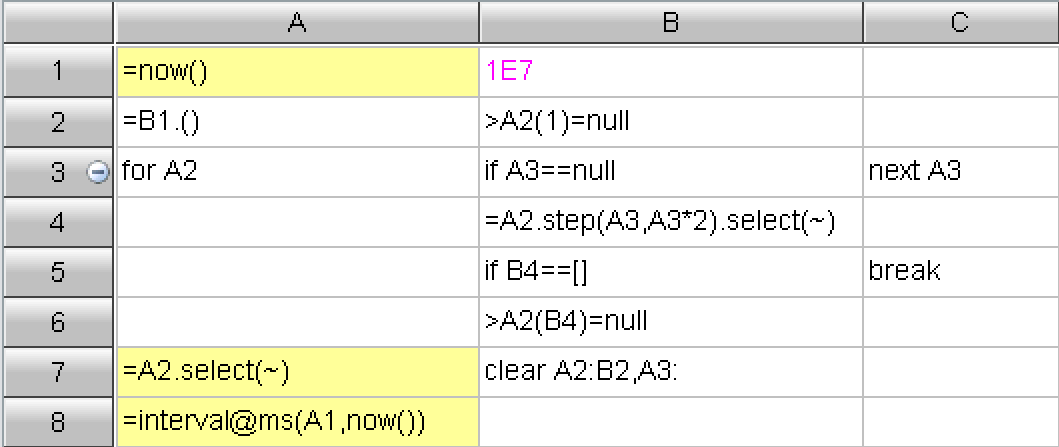Click the 'break' cell

point(960,272)
